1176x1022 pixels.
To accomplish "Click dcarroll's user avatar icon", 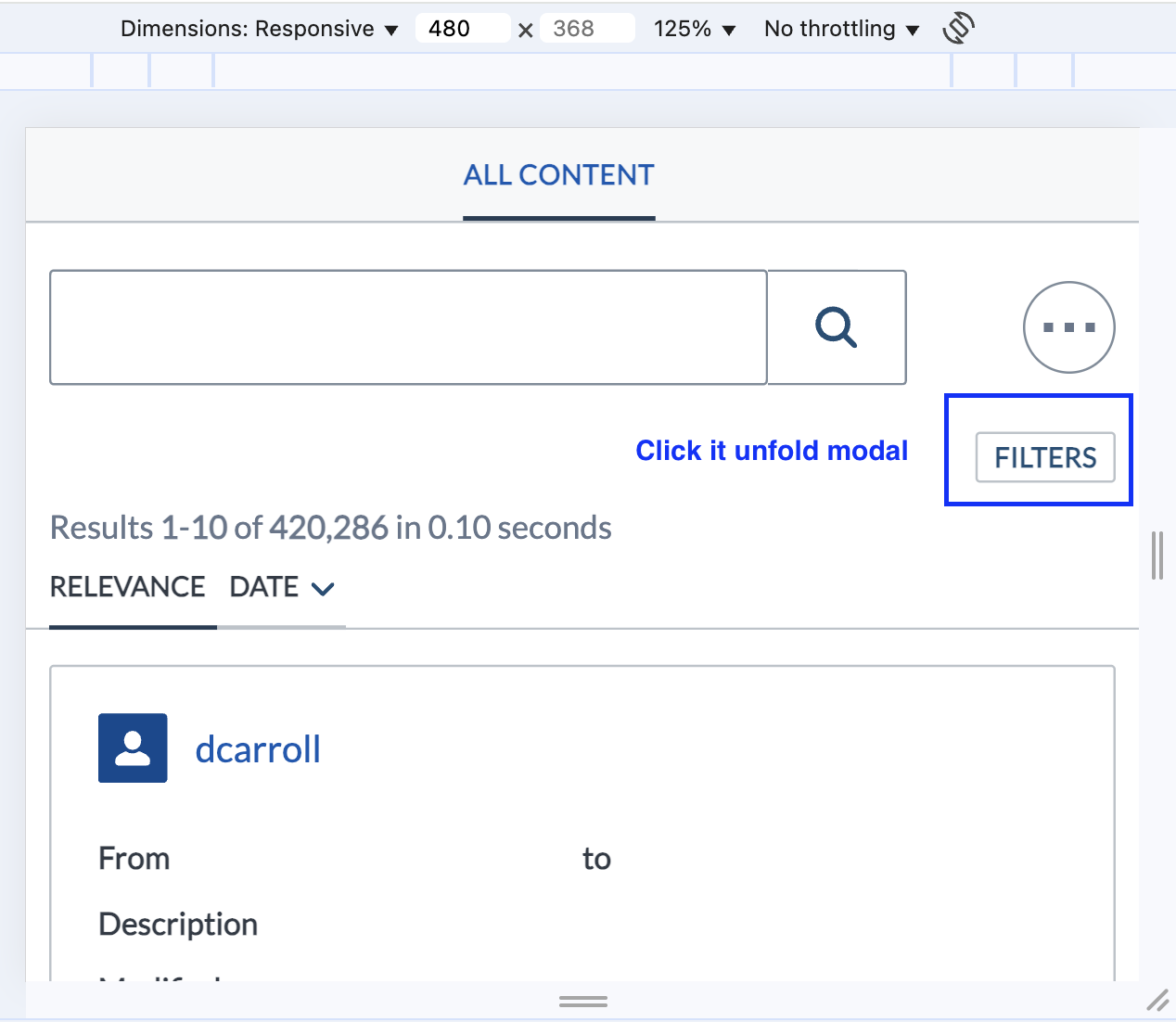I will [x=133, y=747].
